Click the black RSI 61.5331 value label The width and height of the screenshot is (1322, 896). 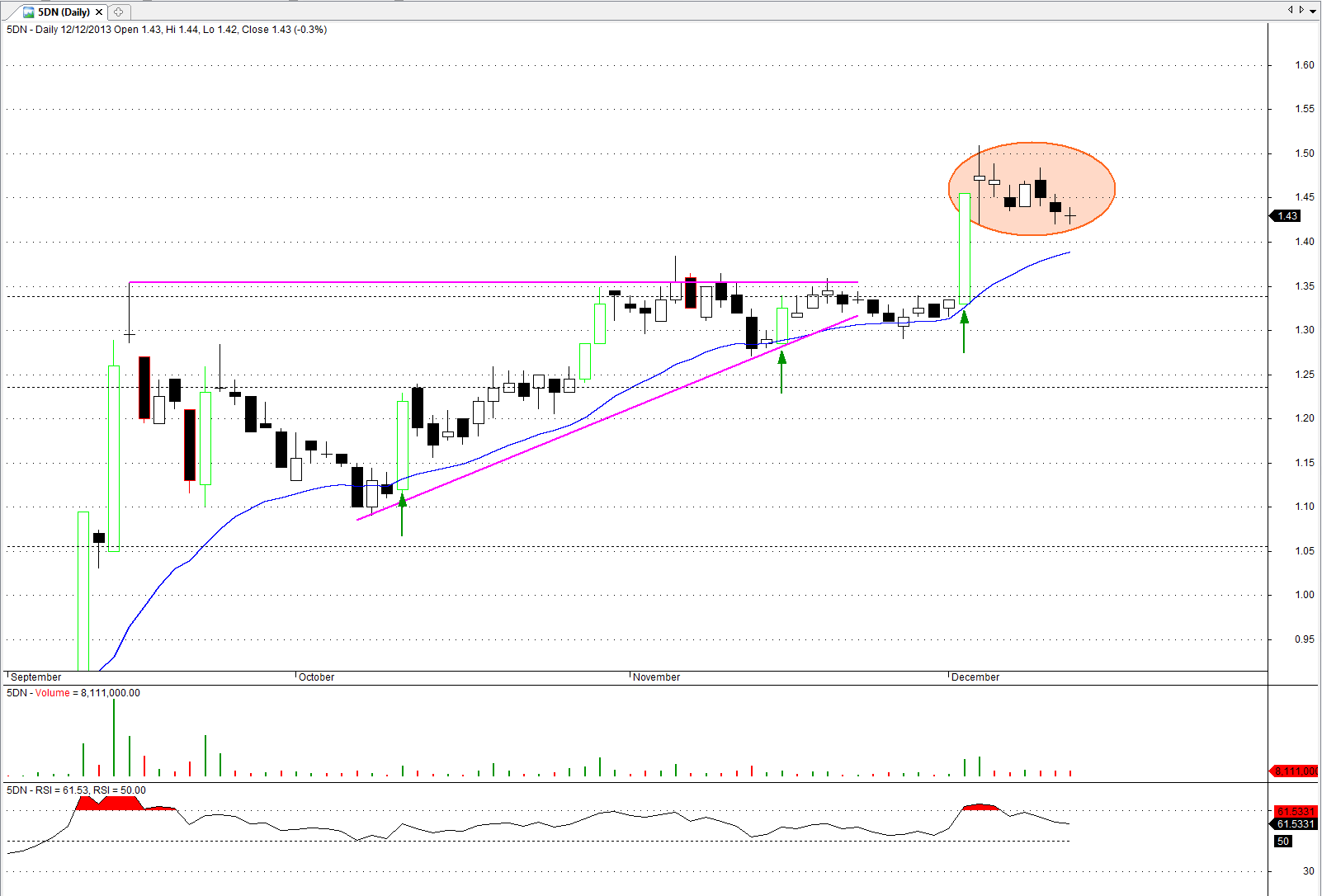[x=1295, y=824]
